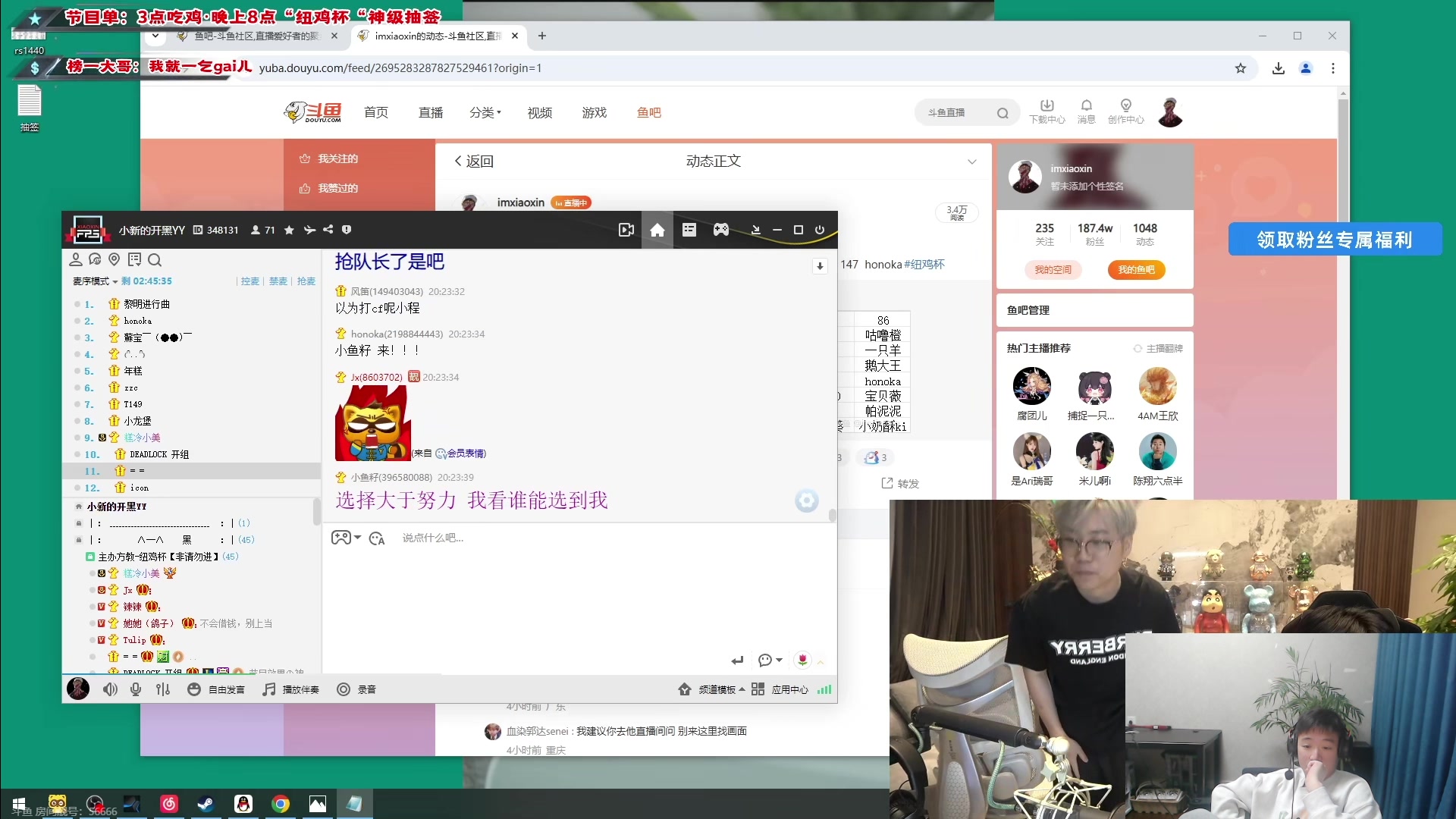Viewport: 1456px width, 819px height.
Task: Open the Windows Start button
Action: pyautogui.click(x=19, y=804)
